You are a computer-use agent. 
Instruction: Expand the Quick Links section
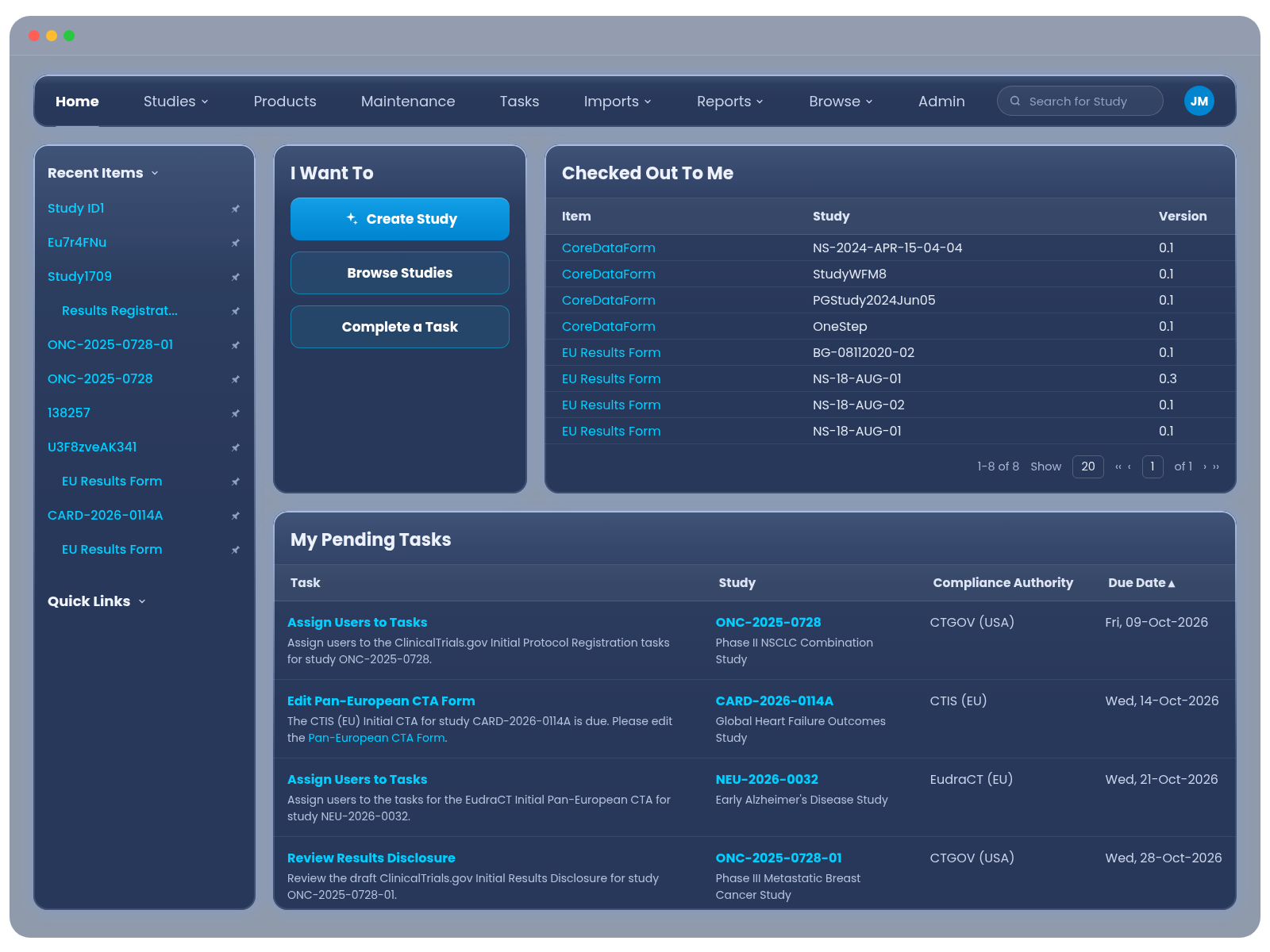[x=97, y=601]
